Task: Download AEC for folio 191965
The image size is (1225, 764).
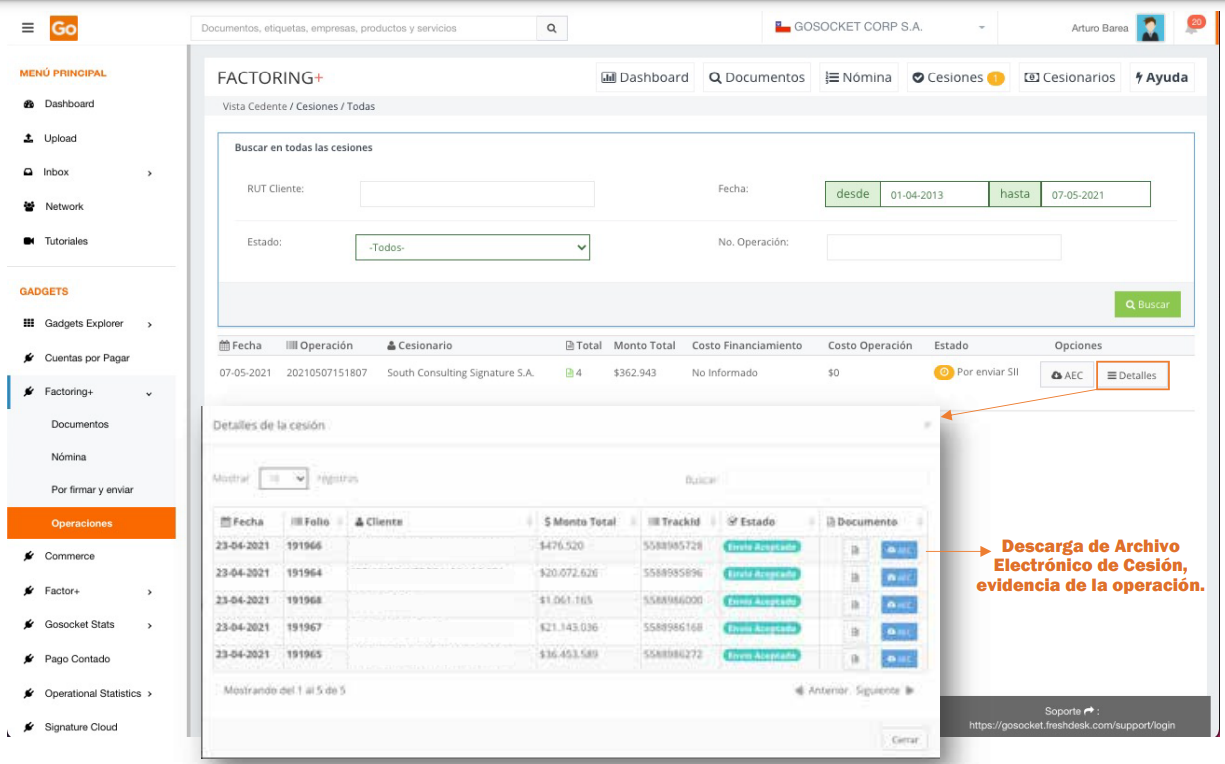Action: 898,659
